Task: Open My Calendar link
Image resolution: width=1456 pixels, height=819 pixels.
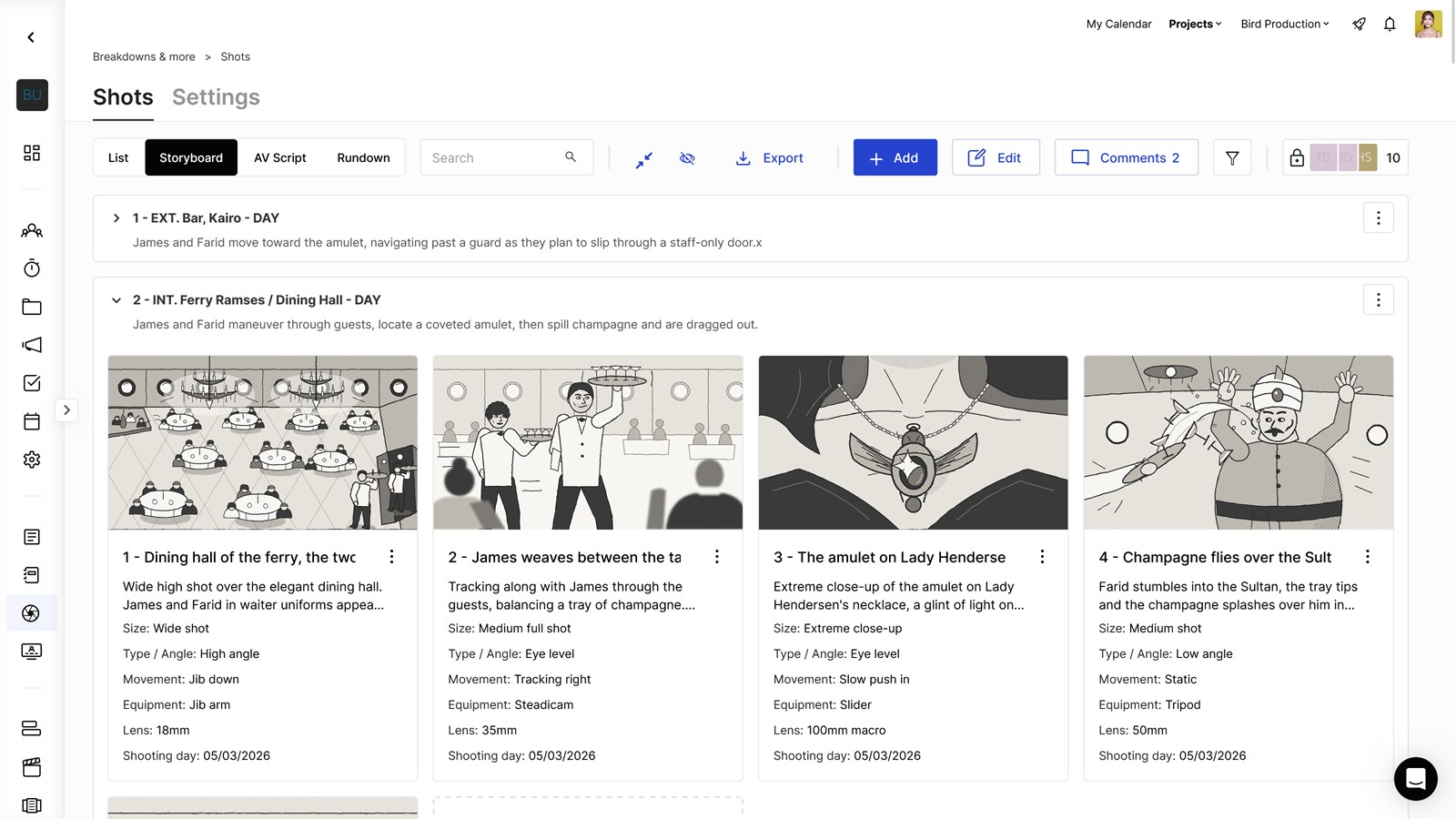Action: tap(1118, 24)
